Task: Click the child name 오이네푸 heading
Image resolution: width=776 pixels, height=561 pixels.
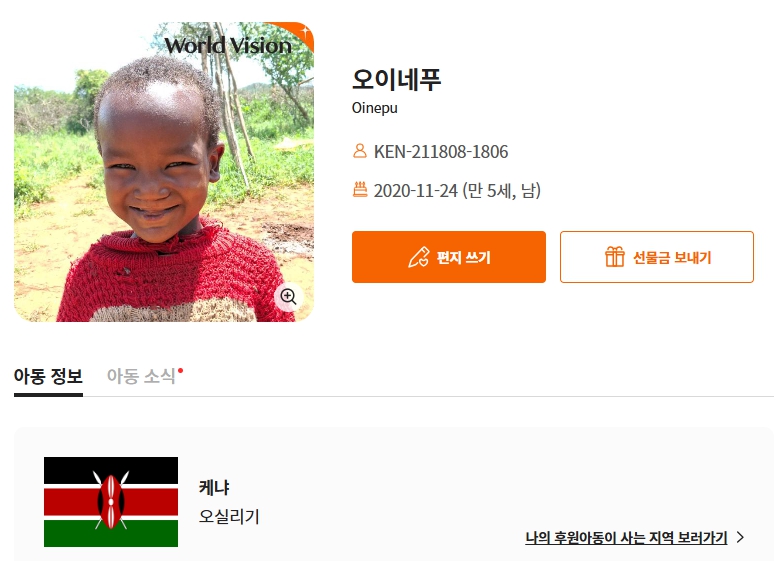Action: (396, 79)
